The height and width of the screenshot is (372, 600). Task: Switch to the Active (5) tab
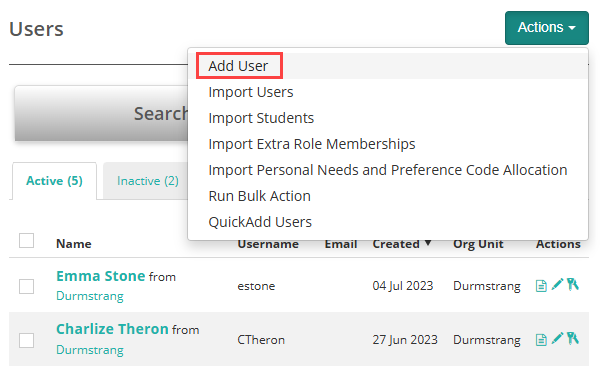pos(54,181)
